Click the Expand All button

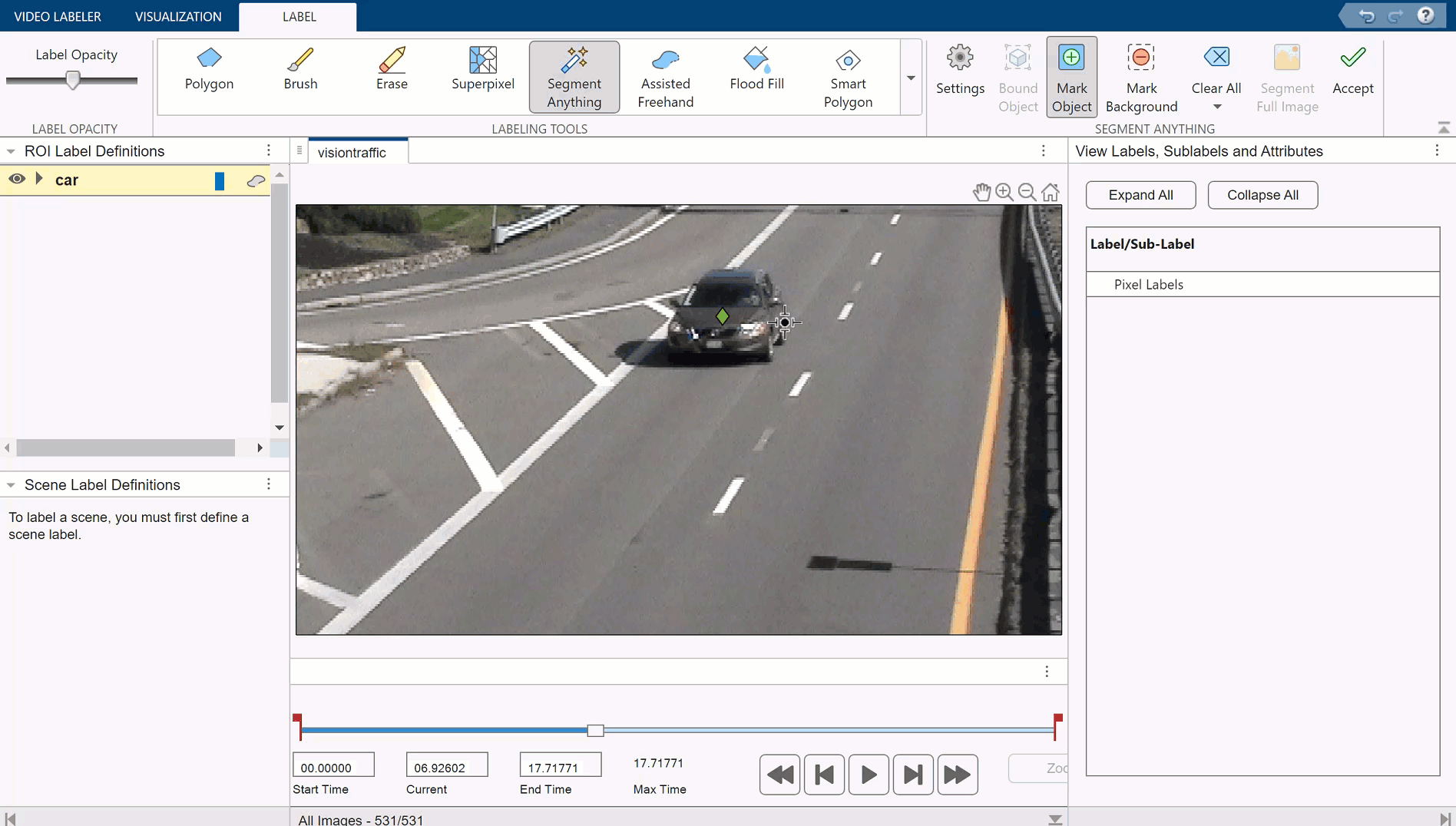1140,195
